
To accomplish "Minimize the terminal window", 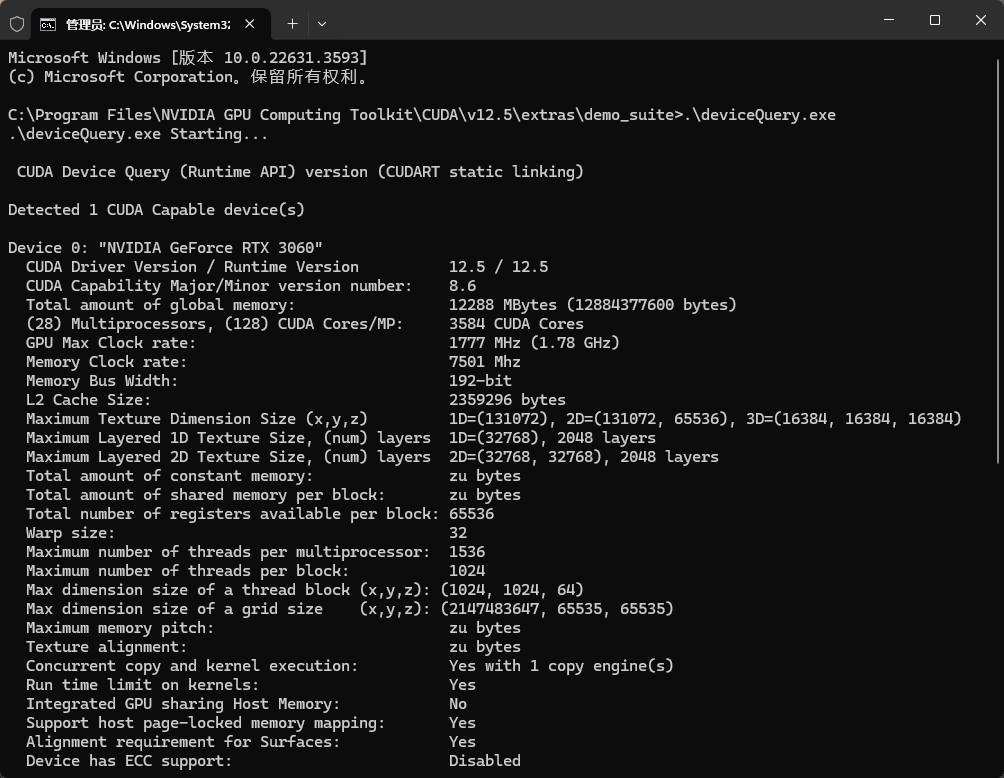I will 889,20.
